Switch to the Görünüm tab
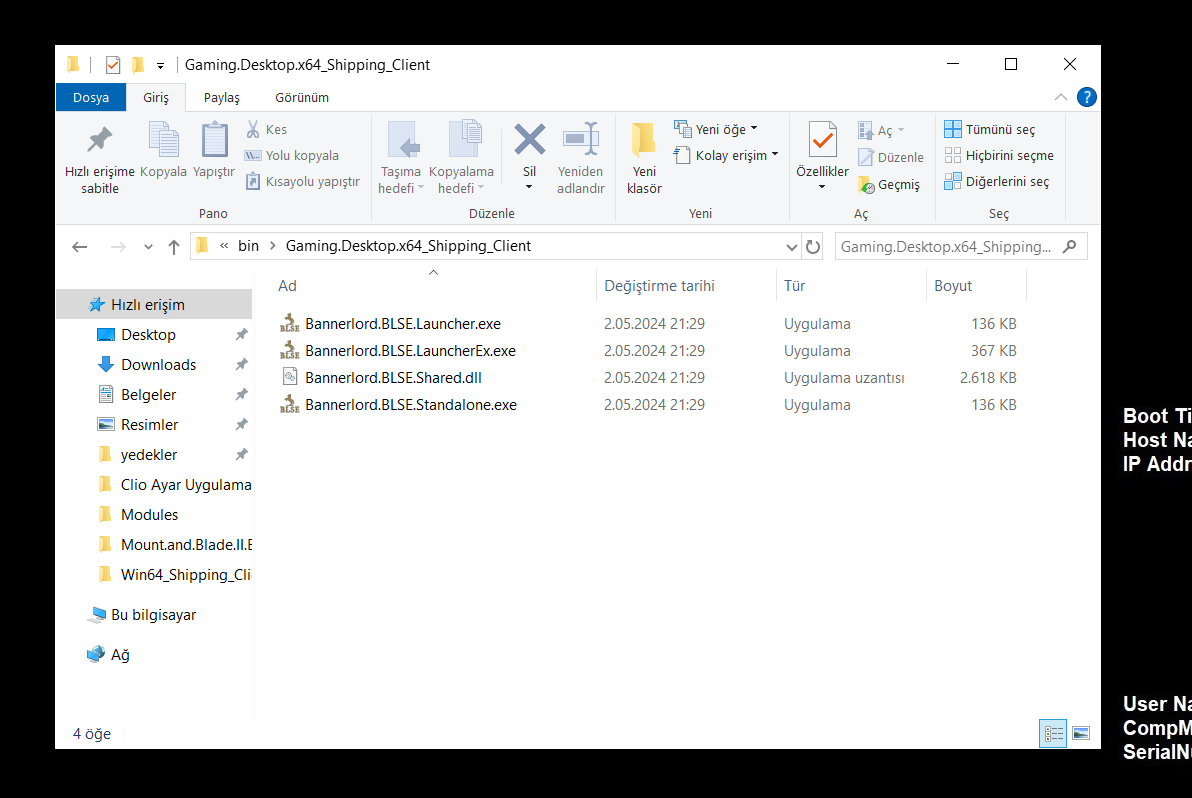Image resolution: width=1192 pixels, height=798 pixels. [302, 97]
